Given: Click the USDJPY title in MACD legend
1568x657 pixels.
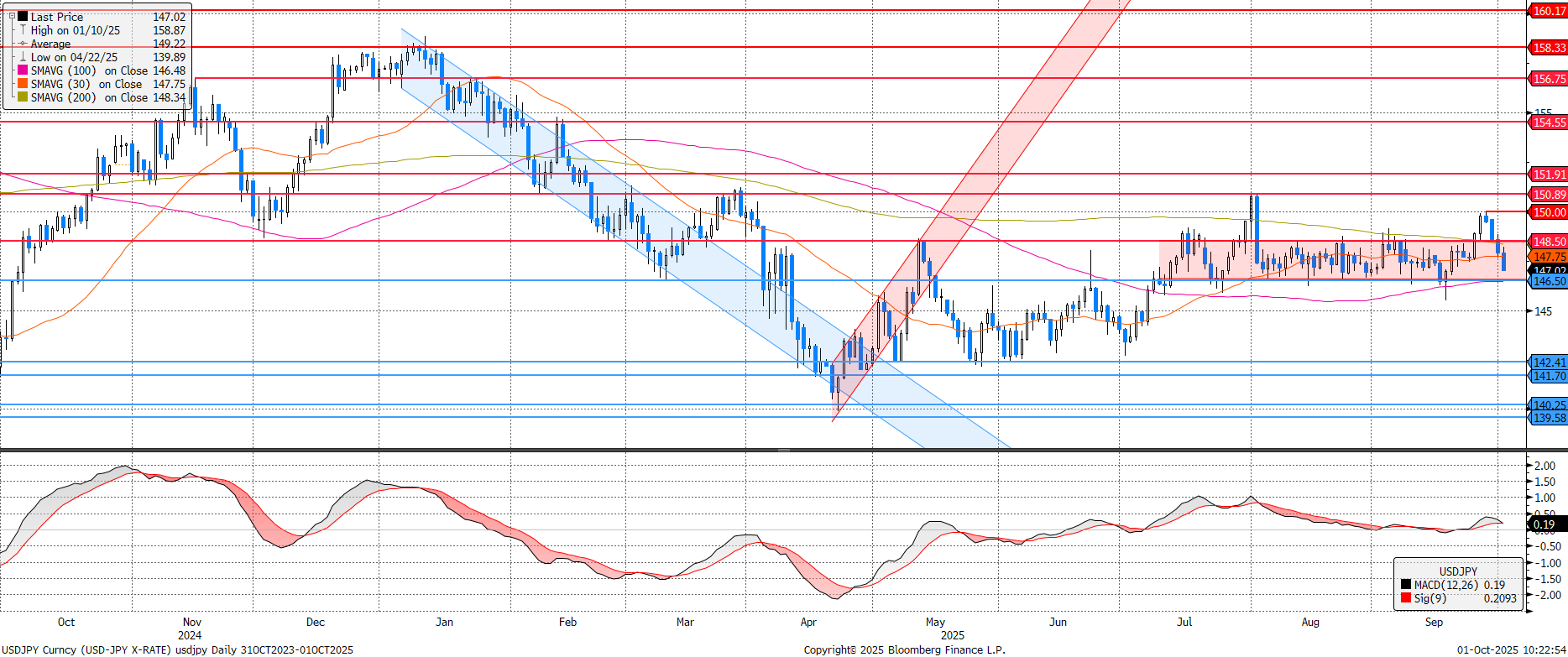Looking at the screenshot, I should (1458, 571).
